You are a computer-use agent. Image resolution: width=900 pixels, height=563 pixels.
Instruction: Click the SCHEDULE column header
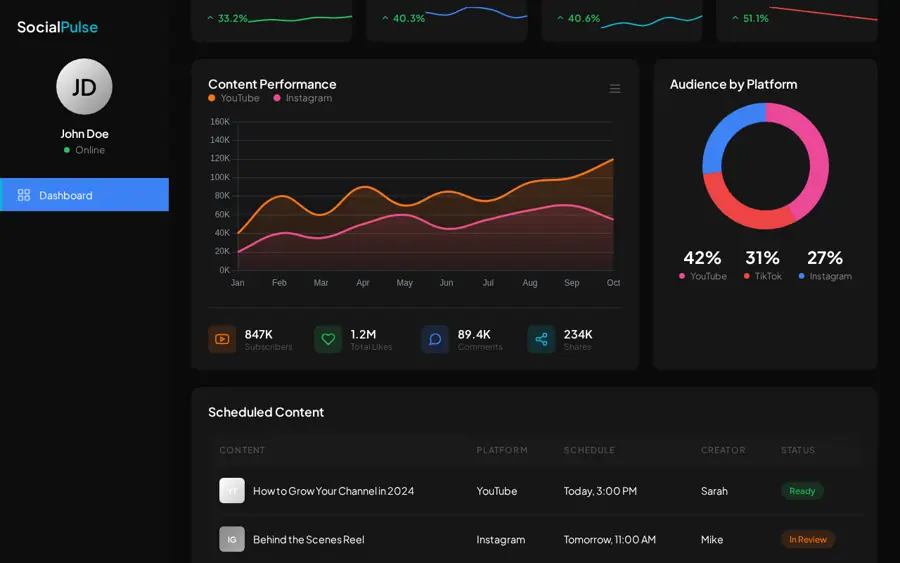pyautogui.click(x=589, y=450)
